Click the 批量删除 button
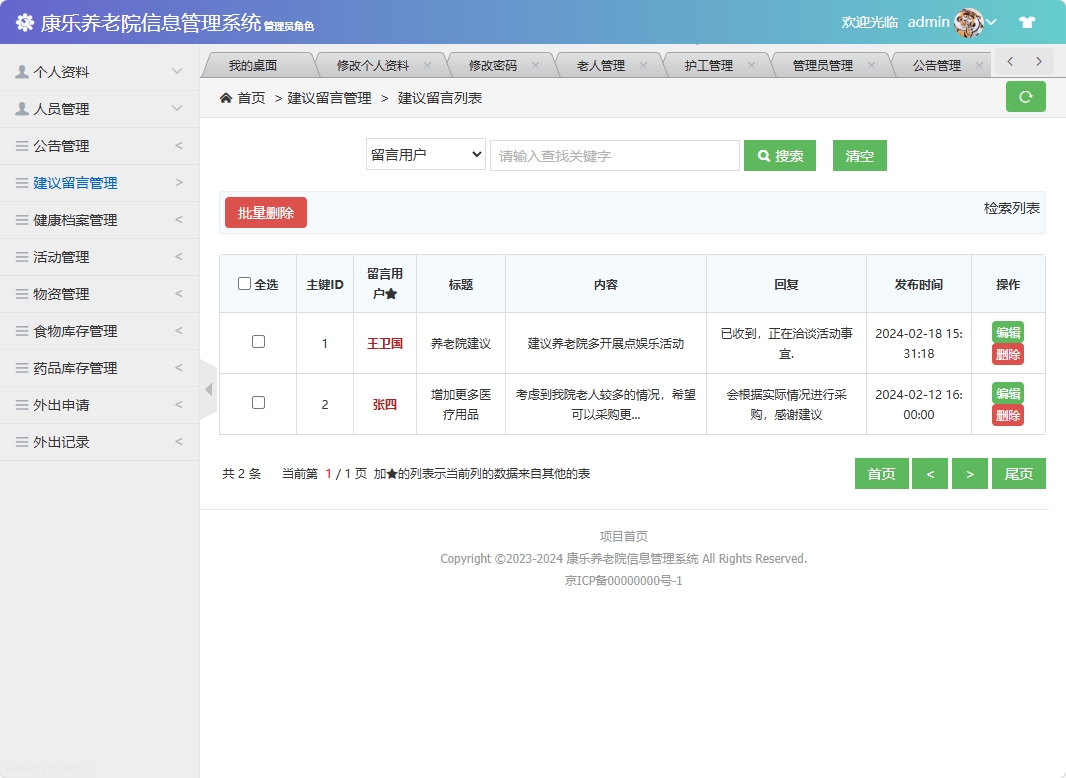Screen dimensions: 1066x778 265,212
